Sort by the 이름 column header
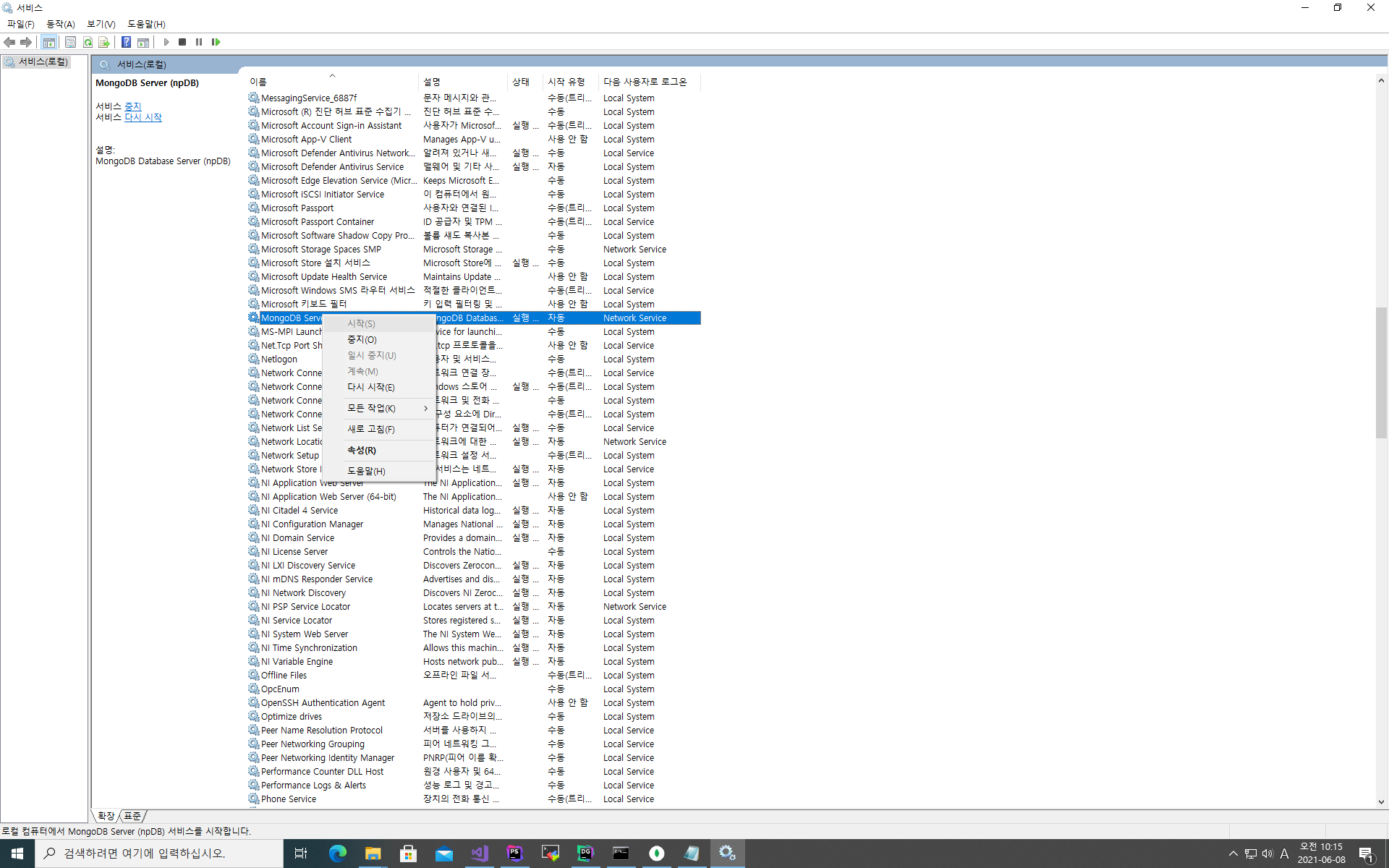Image resolution: width=1389 pixels, height=868 pixels. [258, 82]
